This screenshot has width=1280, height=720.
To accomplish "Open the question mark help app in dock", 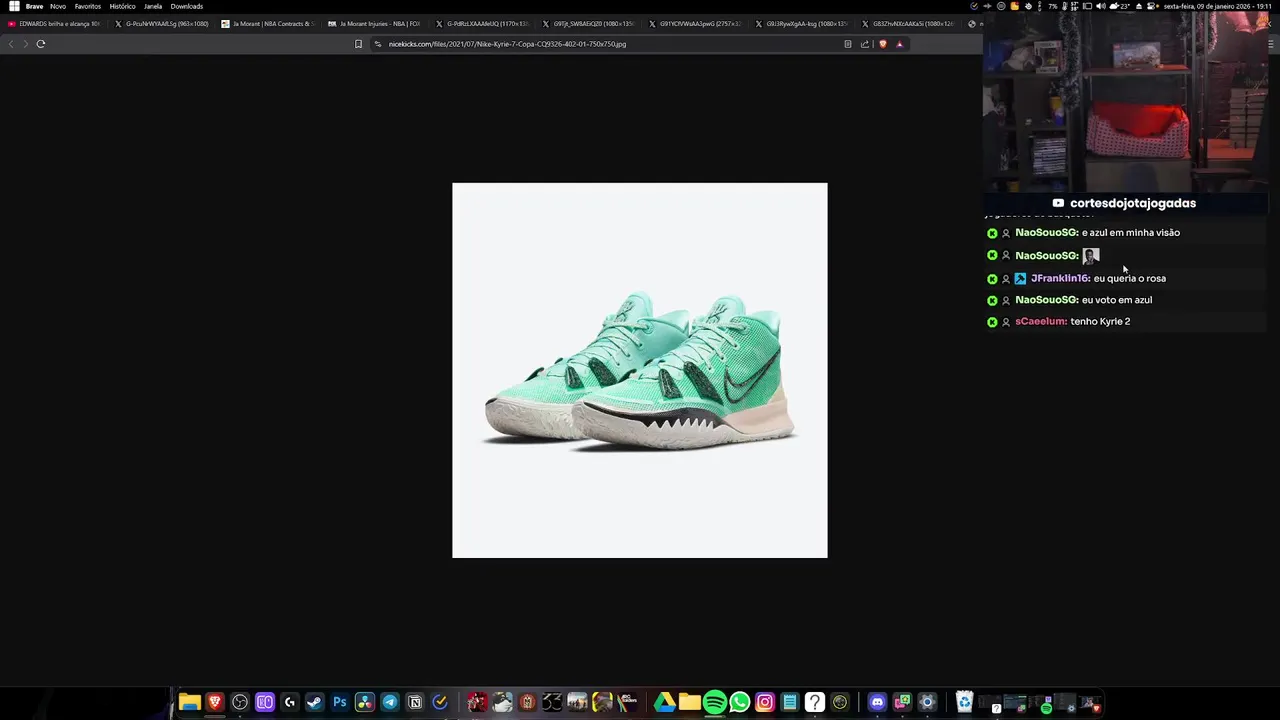I will click(x=815, y=702).
